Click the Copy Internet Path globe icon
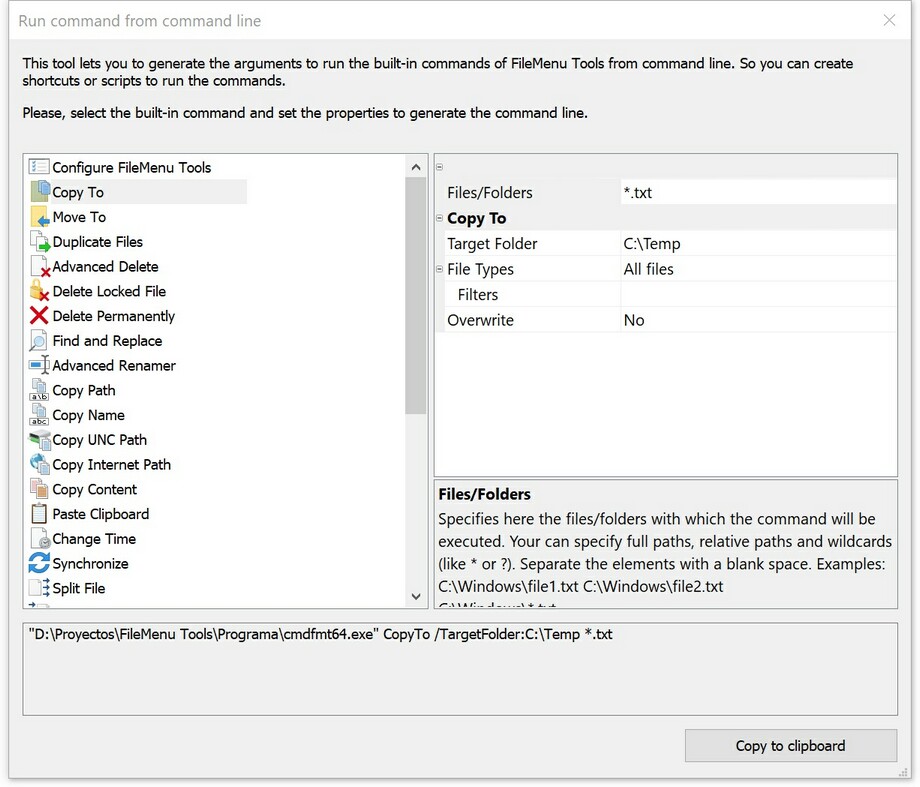Viewport: 920px width, 787px height. (x=39, y=464)
